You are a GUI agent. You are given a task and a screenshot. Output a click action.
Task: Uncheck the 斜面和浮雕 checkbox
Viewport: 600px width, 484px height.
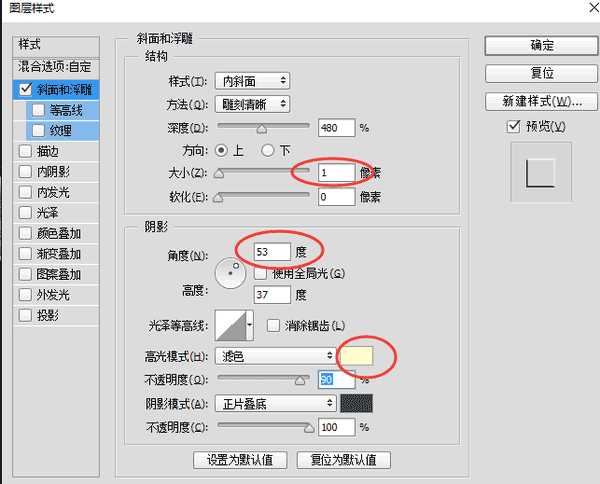[26, 90]
